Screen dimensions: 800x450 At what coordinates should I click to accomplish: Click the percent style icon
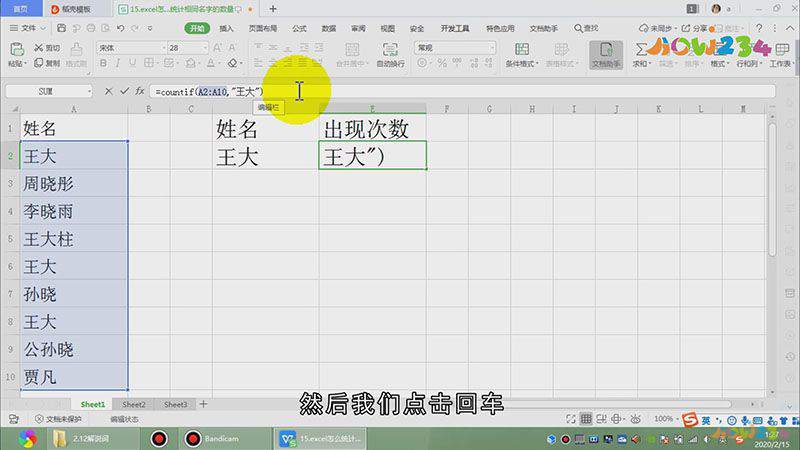tap(442, 63)
